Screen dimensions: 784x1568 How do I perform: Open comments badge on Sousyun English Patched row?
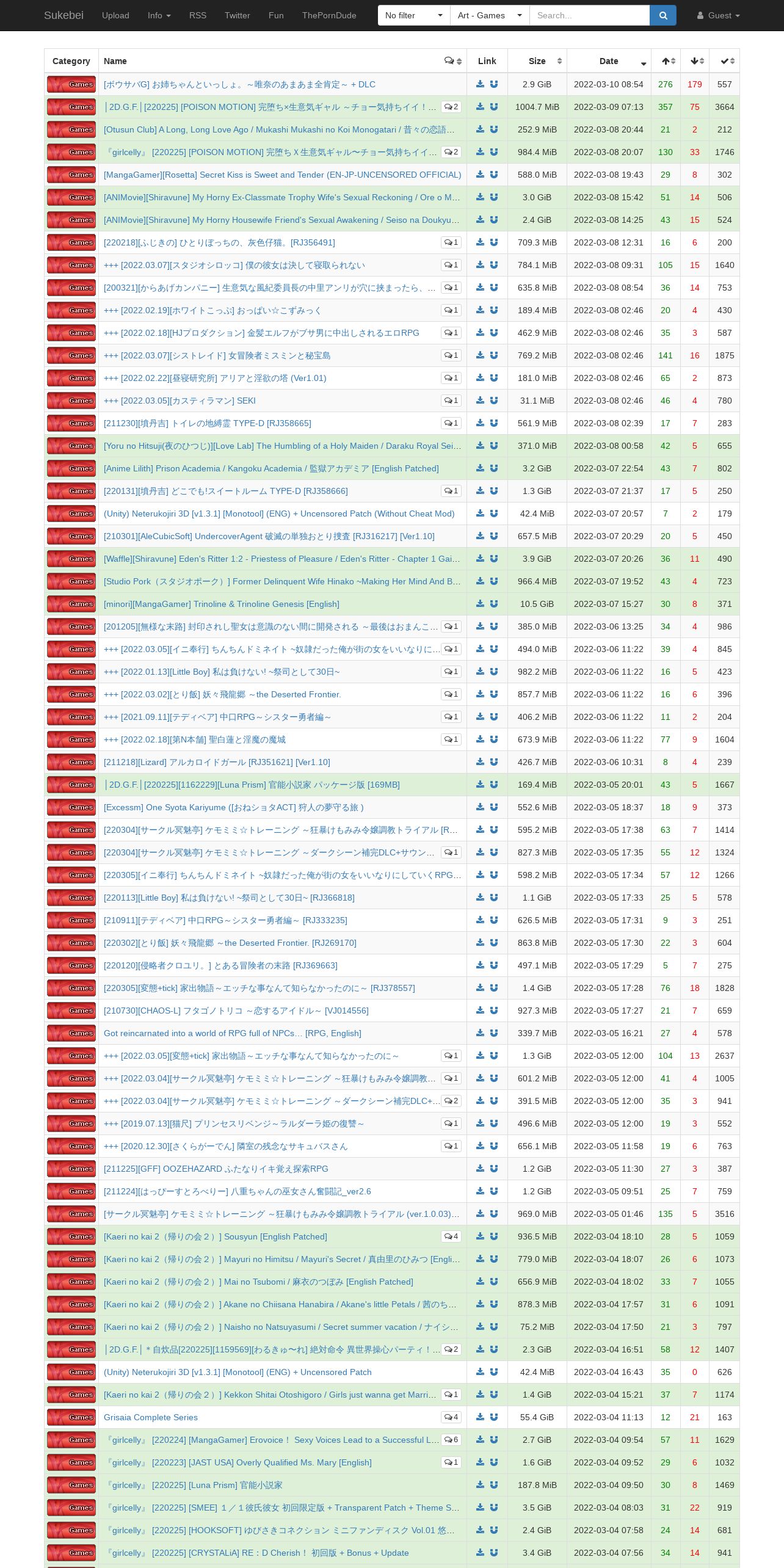(x=451, y=1236)
